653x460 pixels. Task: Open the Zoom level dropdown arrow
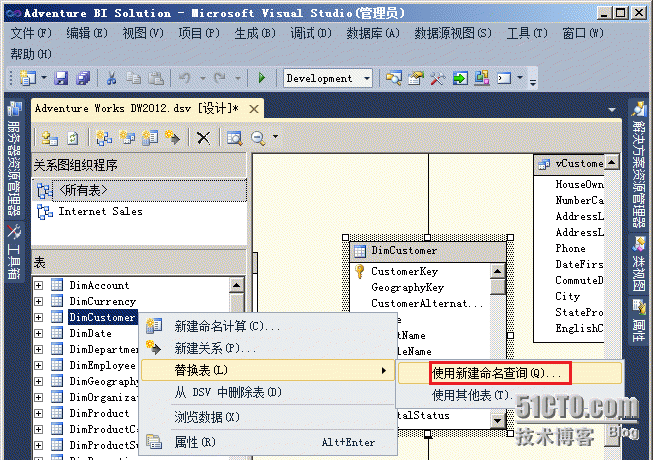coord(275,137)
